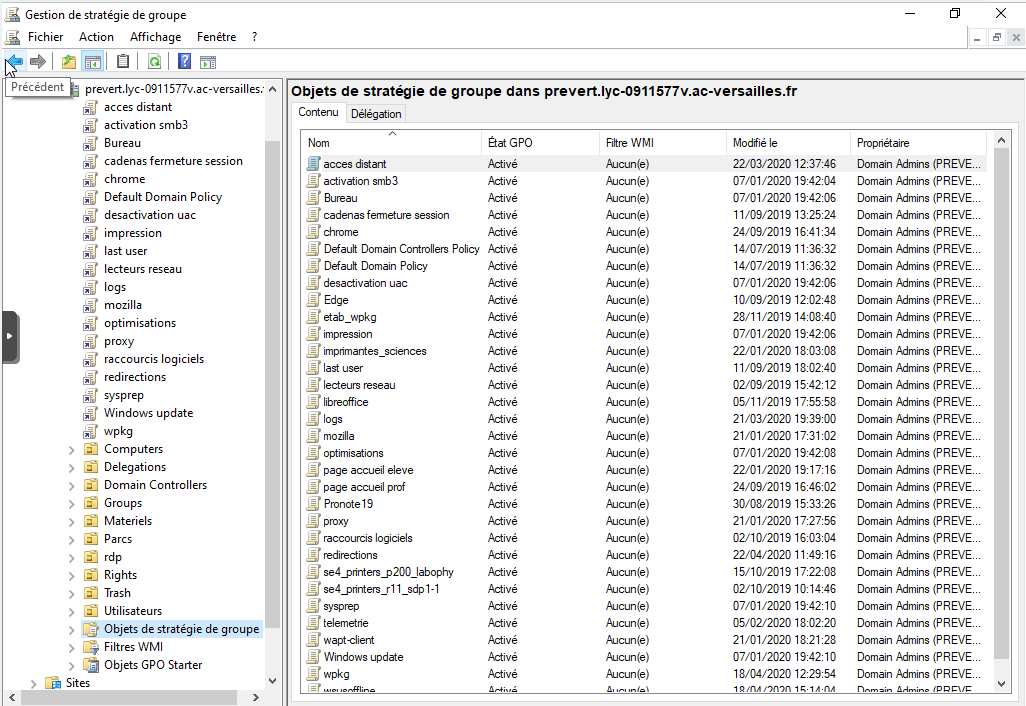Expand the Groups node

pyautogui.click(x=71, y=503)
